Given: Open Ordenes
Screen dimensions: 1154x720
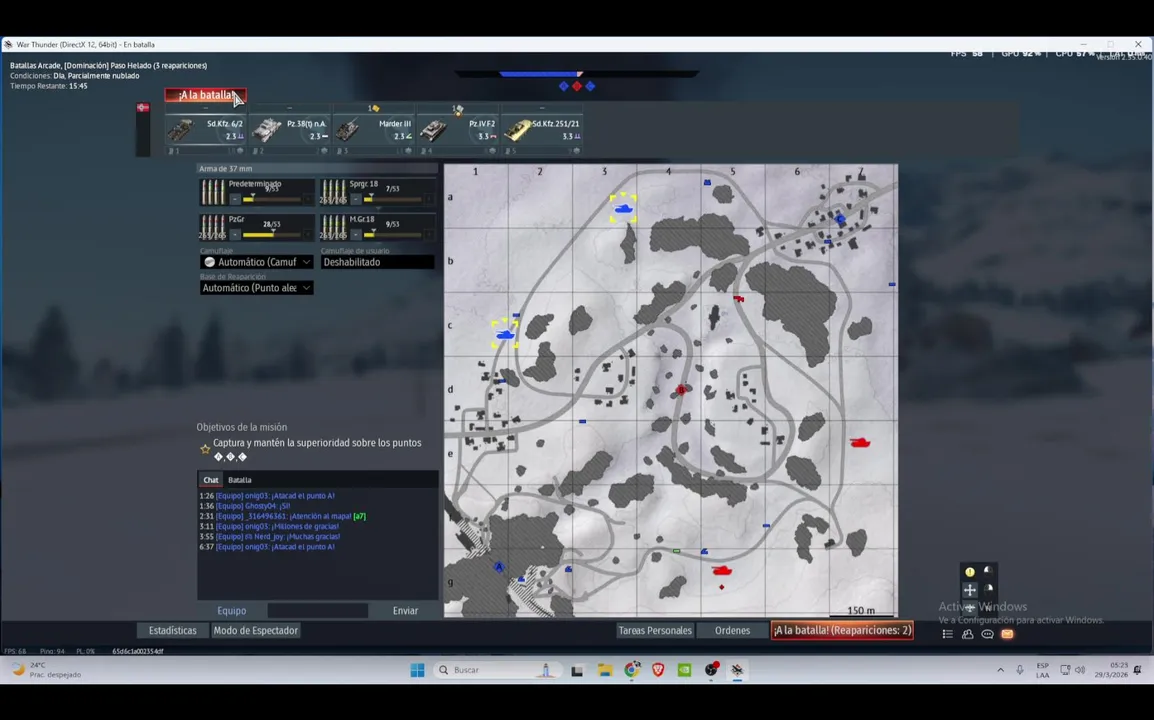Looking at the screenshot, I should [732, 630].
